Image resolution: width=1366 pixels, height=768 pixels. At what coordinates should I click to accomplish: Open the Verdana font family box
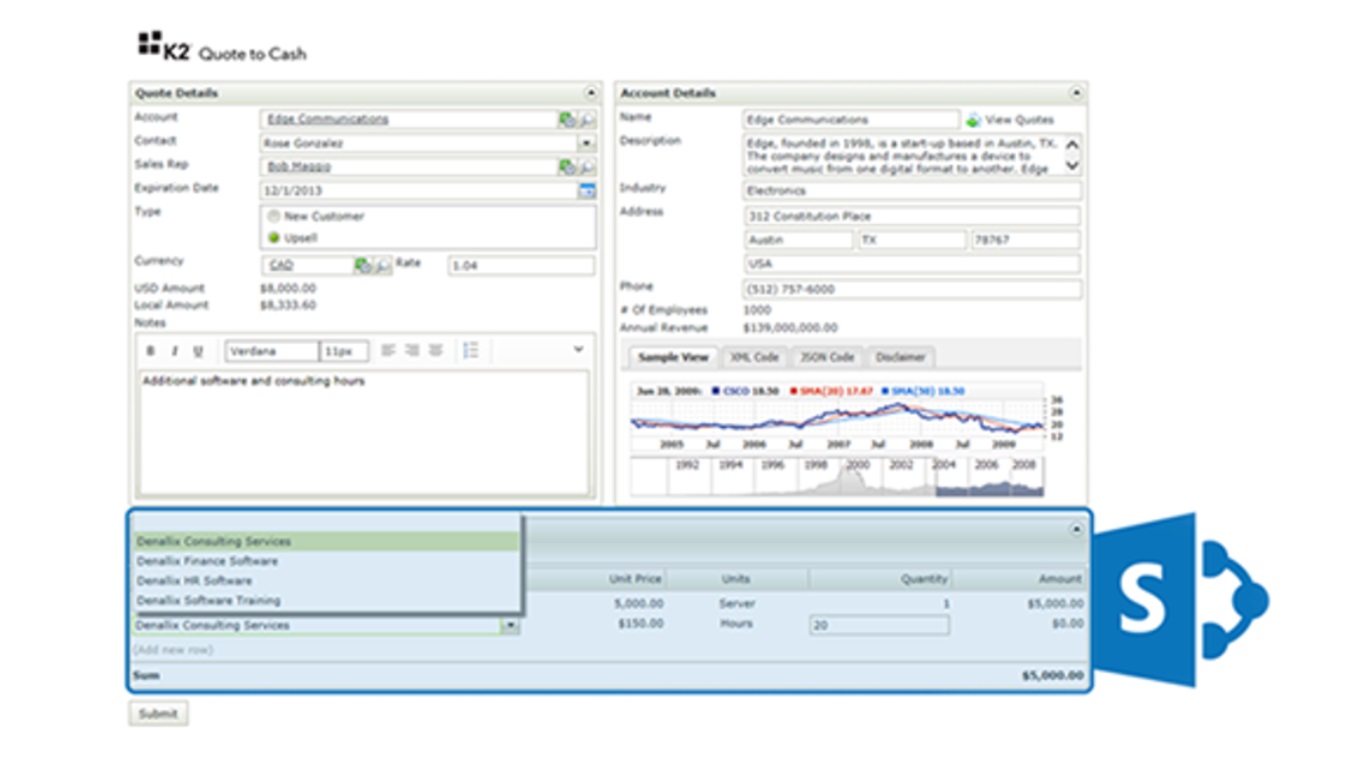click(272, 352)
